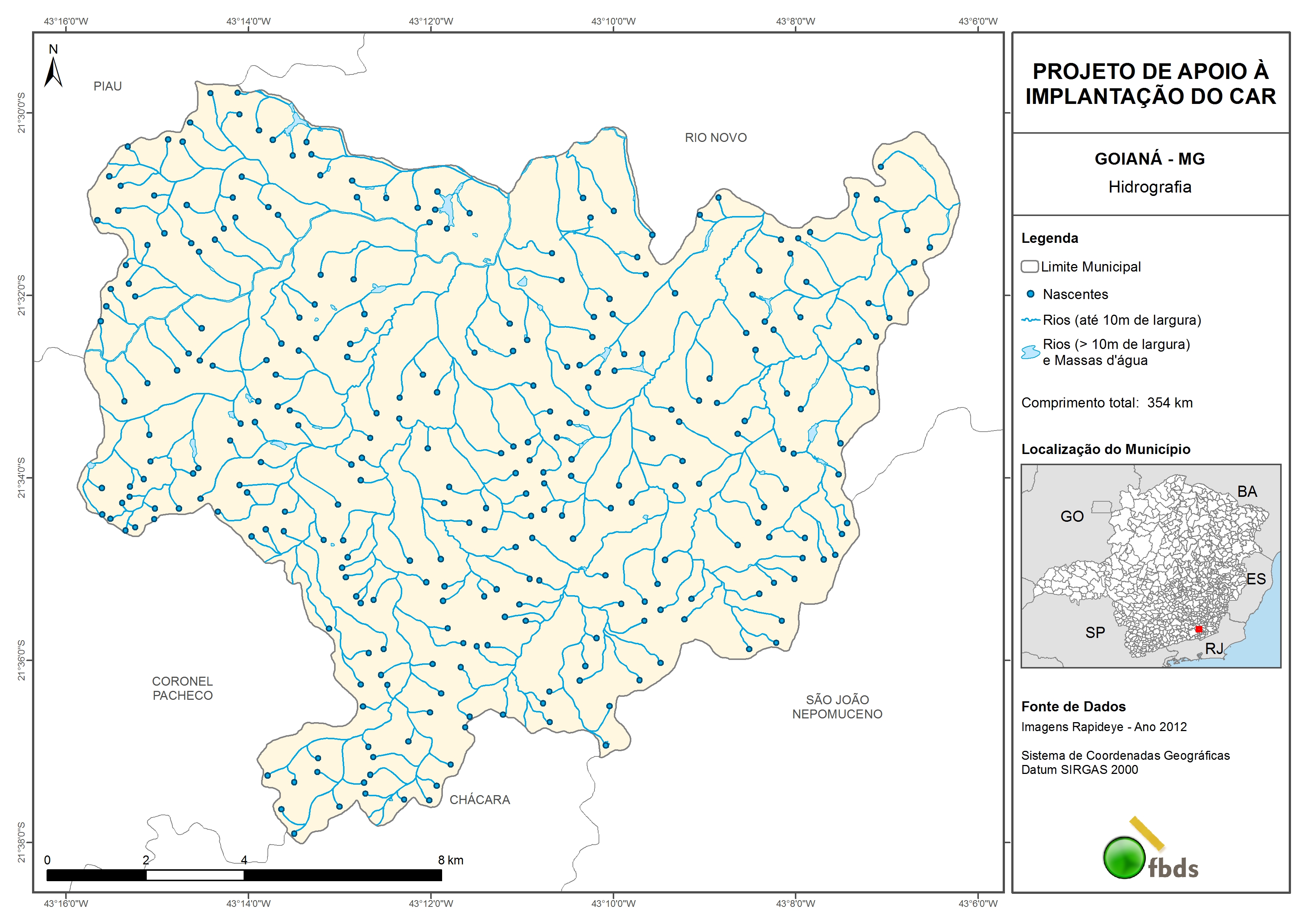Click the SÃO JOÃO NEPOMUCENO label
Screen dimensions: 1307x924
(837, 707)
